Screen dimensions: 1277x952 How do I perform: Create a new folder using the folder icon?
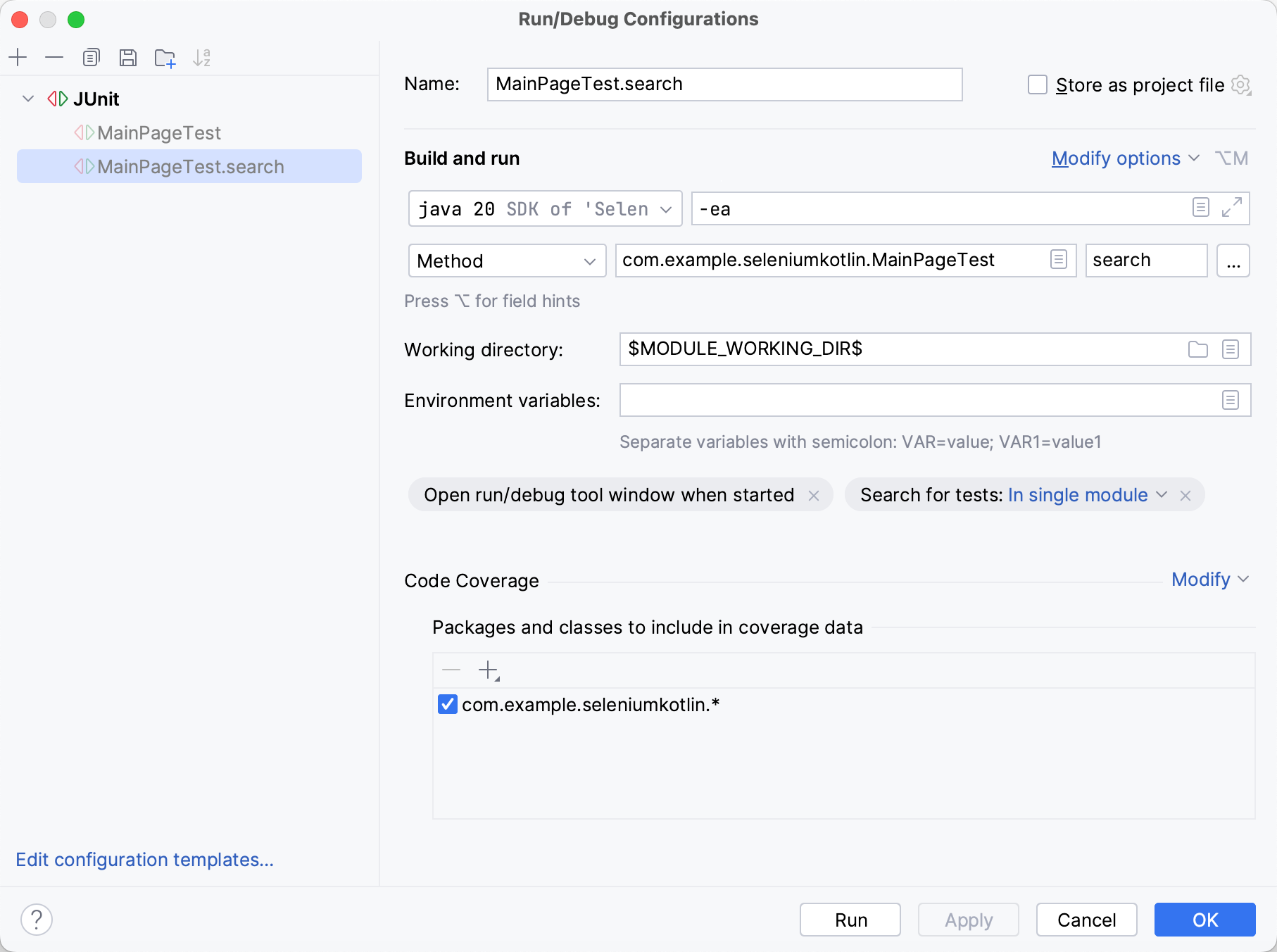(165, 58)
